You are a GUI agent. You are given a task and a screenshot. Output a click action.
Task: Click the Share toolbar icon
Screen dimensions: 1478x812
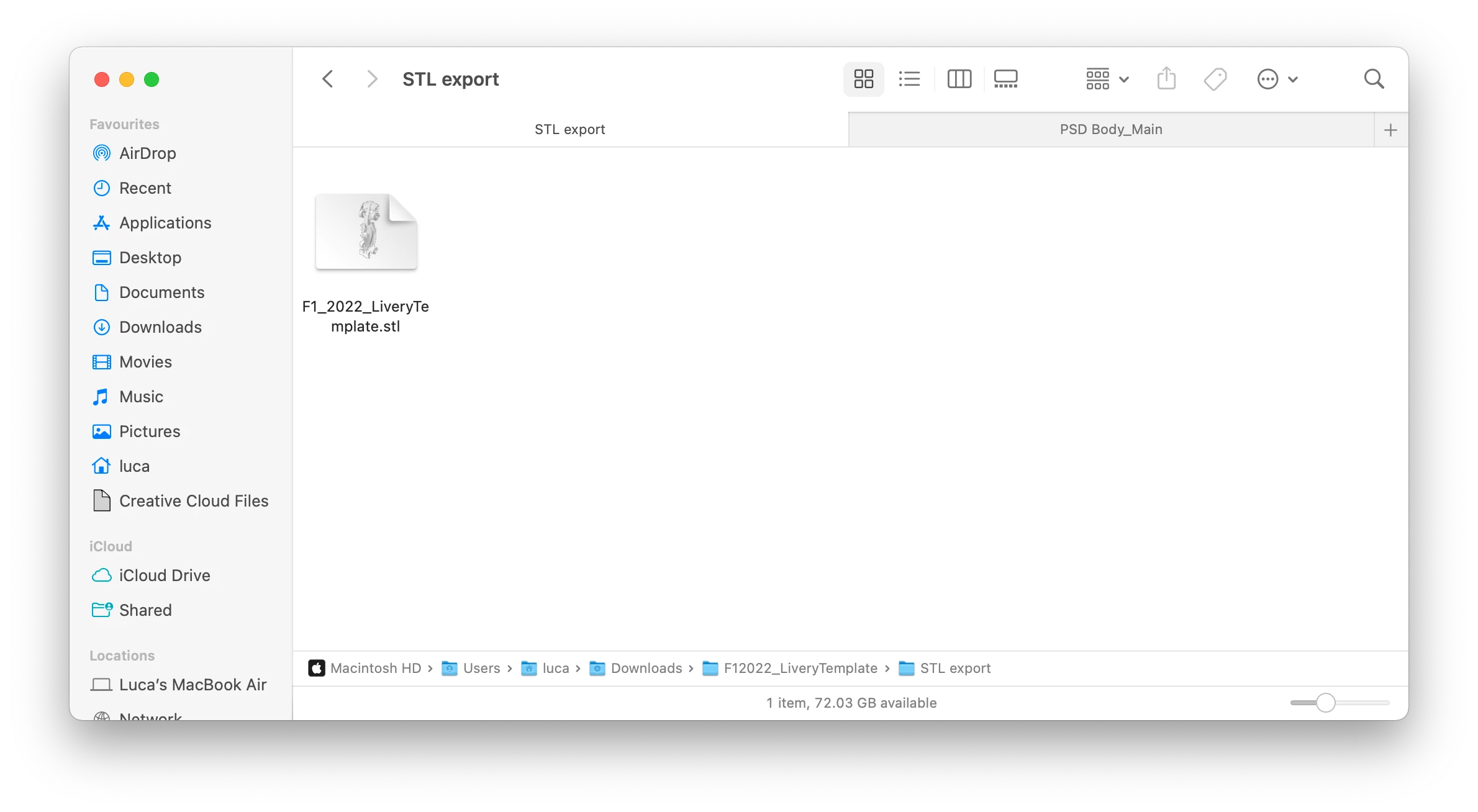[1166, 79]
